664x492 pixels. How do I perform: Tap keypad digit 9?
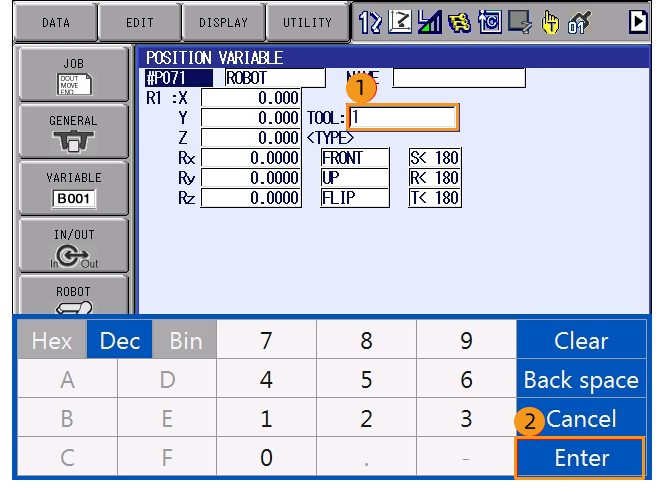(x=466, y=340)
